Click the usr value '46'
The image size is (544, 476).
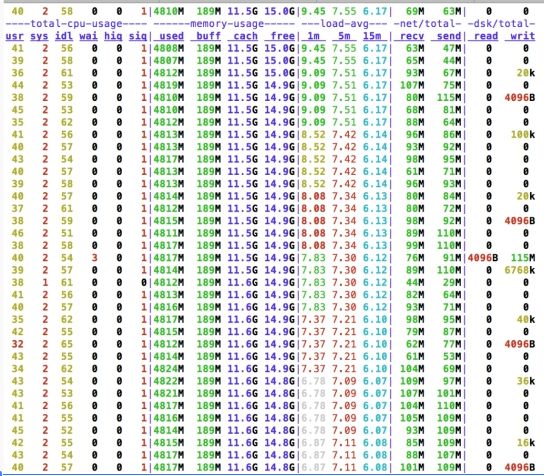point(18,233)
